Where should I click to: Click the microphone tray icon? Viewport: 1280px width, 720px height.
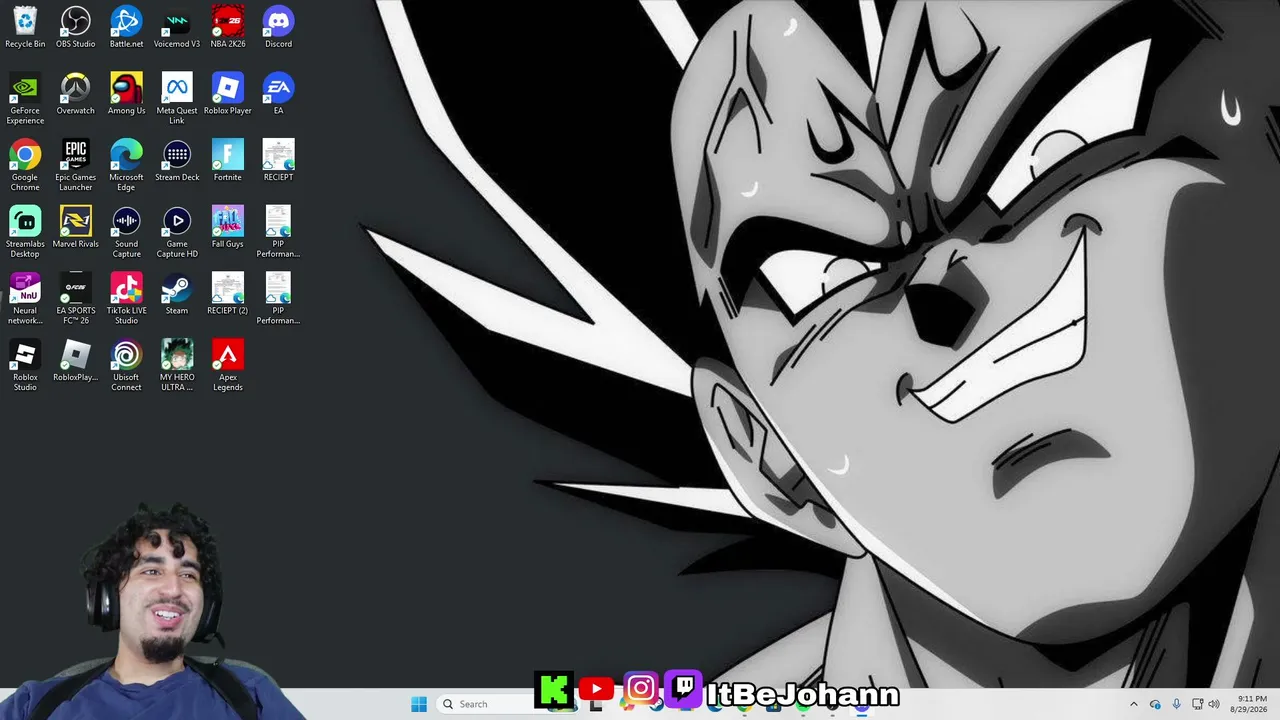pyautogui.click(x=1176, y=704)
